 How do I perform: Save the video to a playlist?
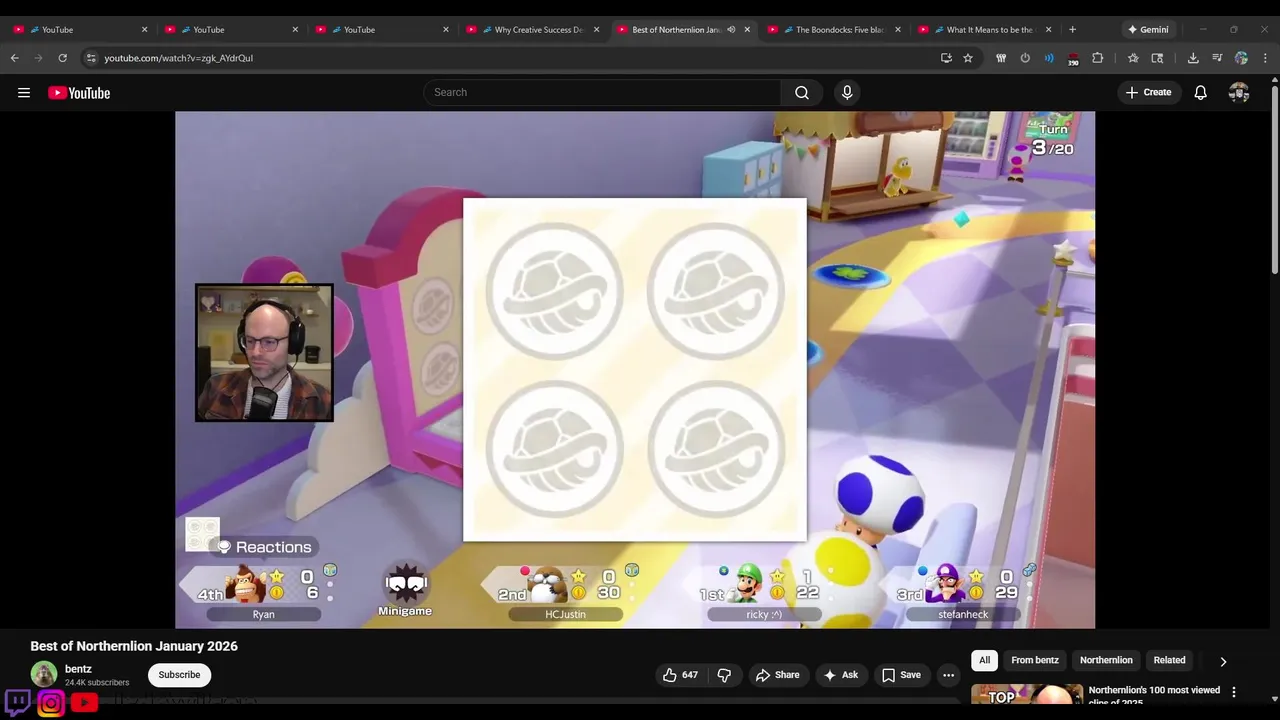click(x=901, y=675)
